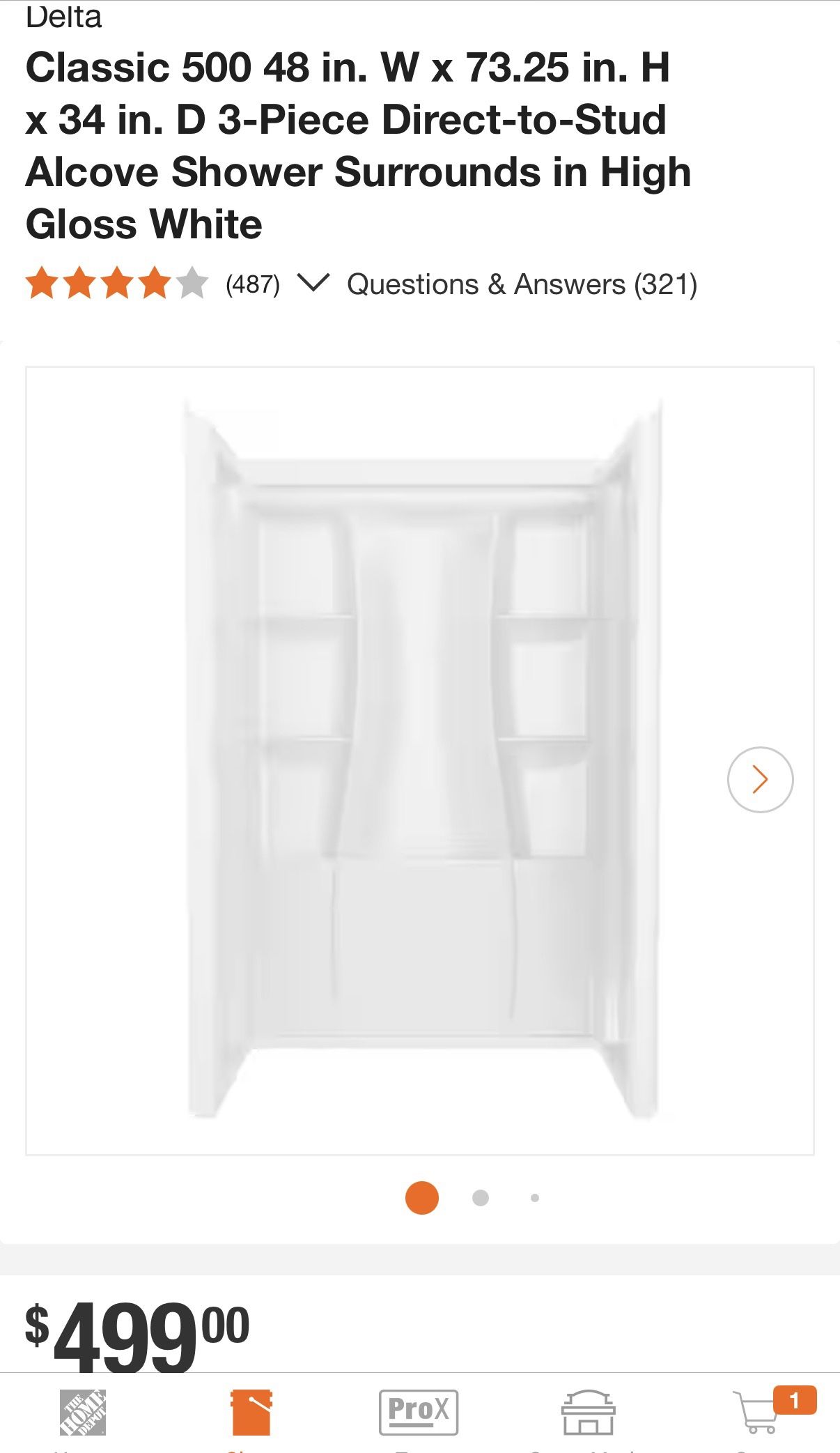Tap the orange cart badge showing 1

[x=795, y=1400]
